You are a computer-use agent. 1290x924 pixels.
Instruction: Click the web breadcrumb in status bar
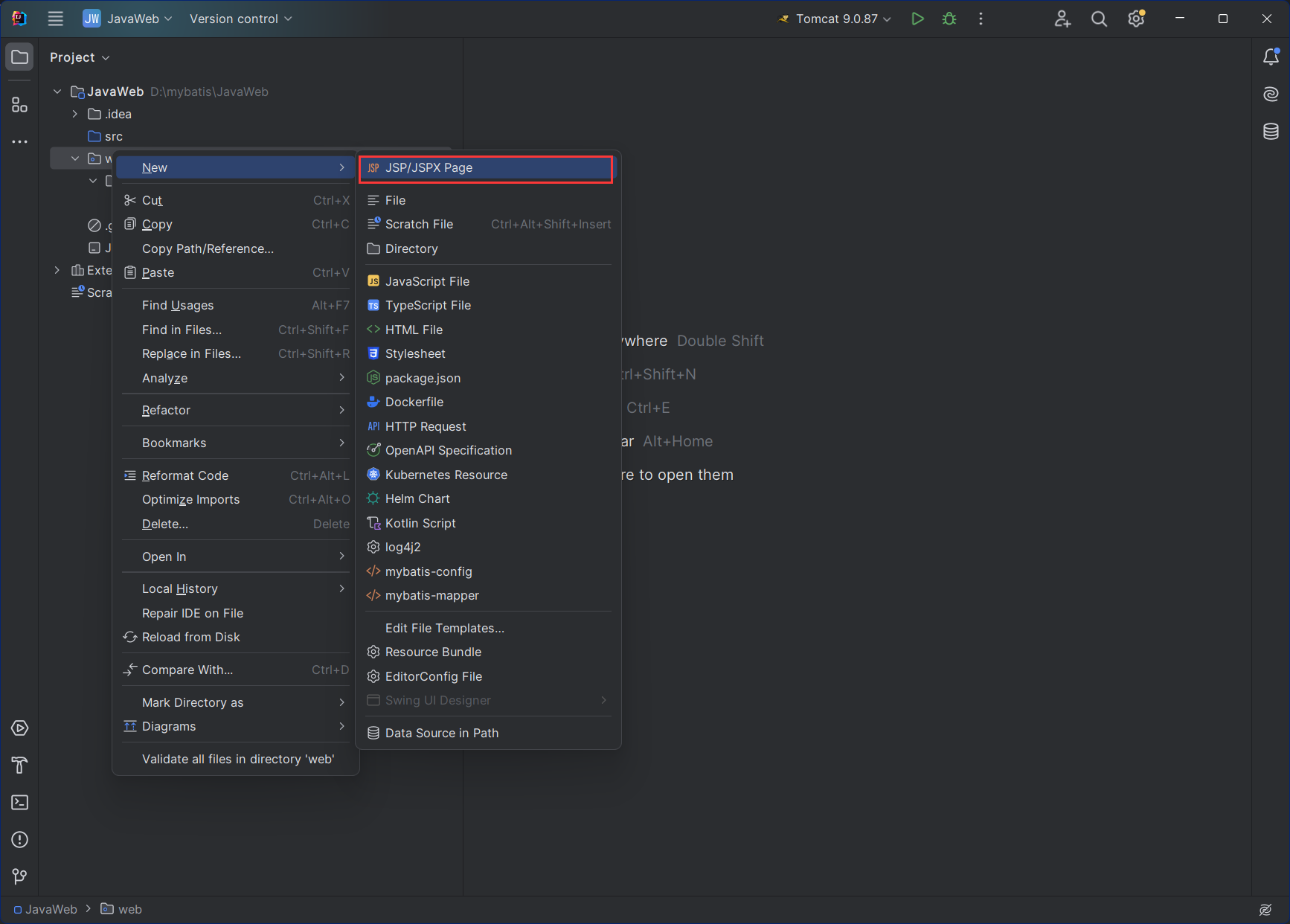click(x=129, y=909)
